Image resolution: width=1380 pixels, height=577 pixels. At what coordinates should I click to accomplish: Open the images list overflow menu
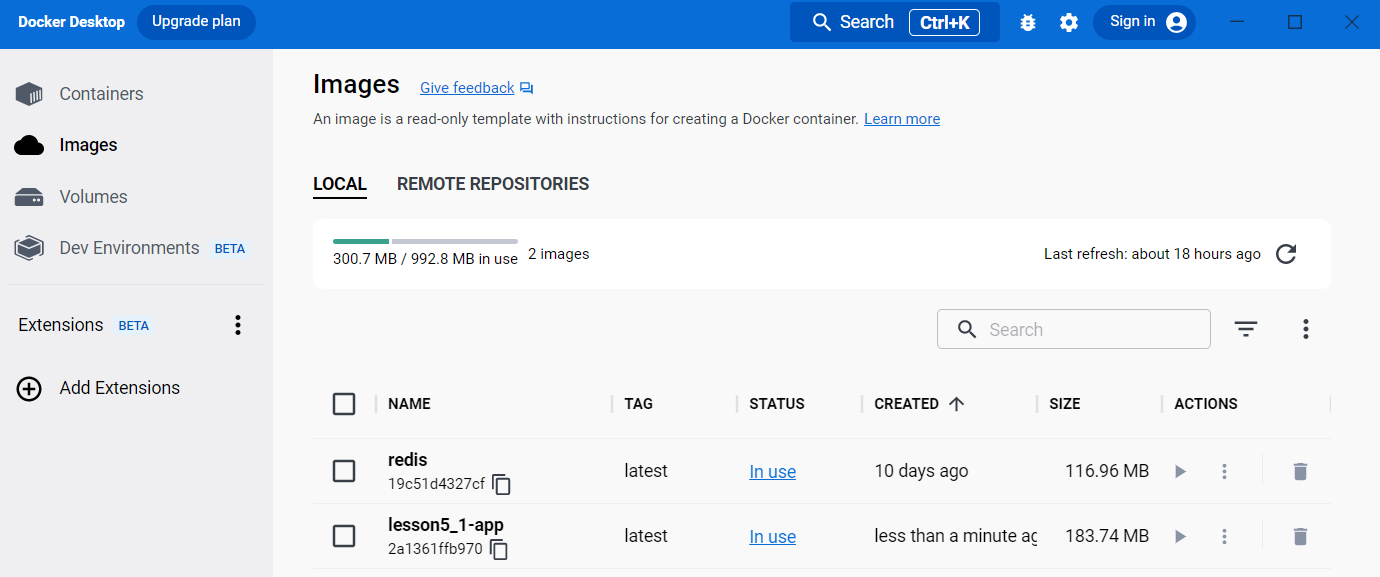pos(1305,329)
